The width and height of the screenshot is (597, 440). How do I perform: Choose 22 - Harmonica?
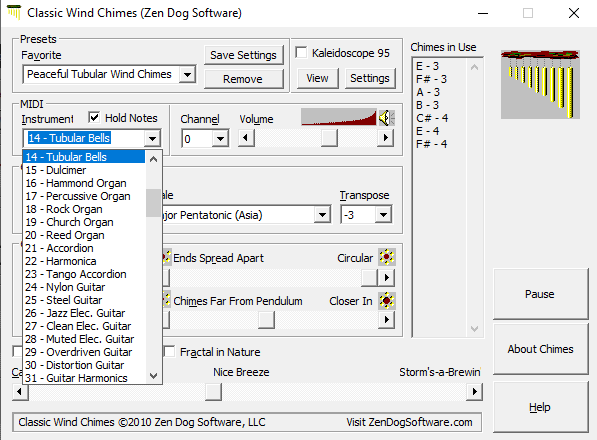84,261
